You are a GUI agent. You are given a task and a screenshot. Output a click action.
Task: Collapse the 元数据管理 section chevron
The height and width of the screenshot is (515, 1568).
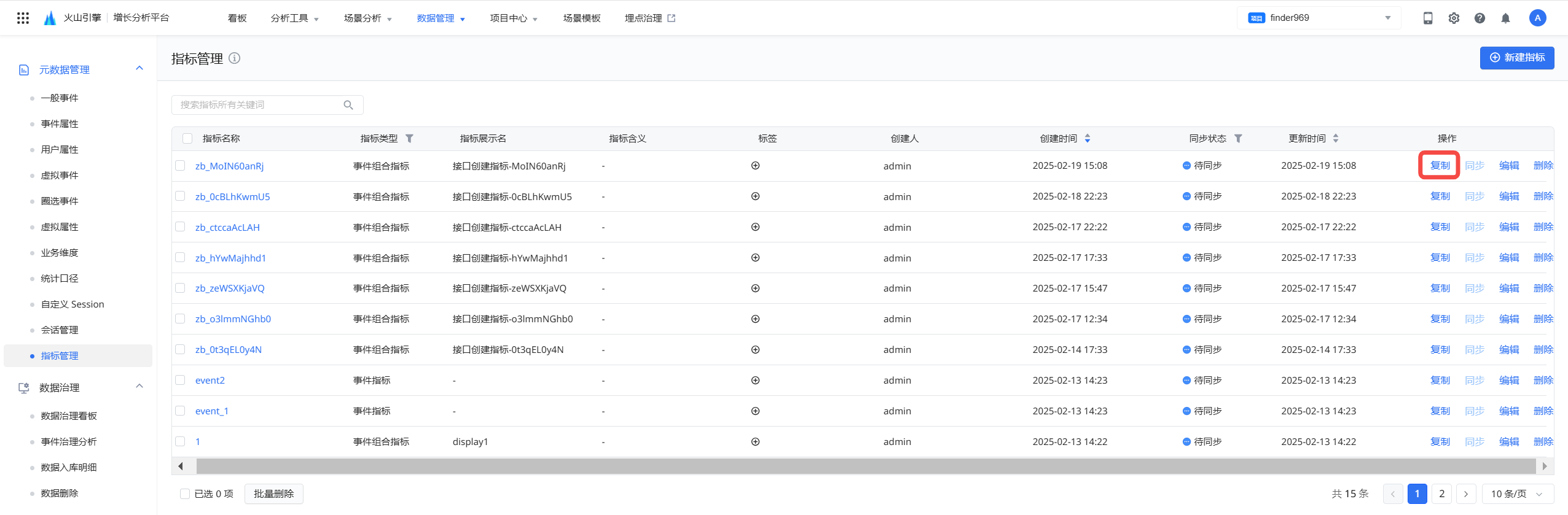click(x=139, y=68)
